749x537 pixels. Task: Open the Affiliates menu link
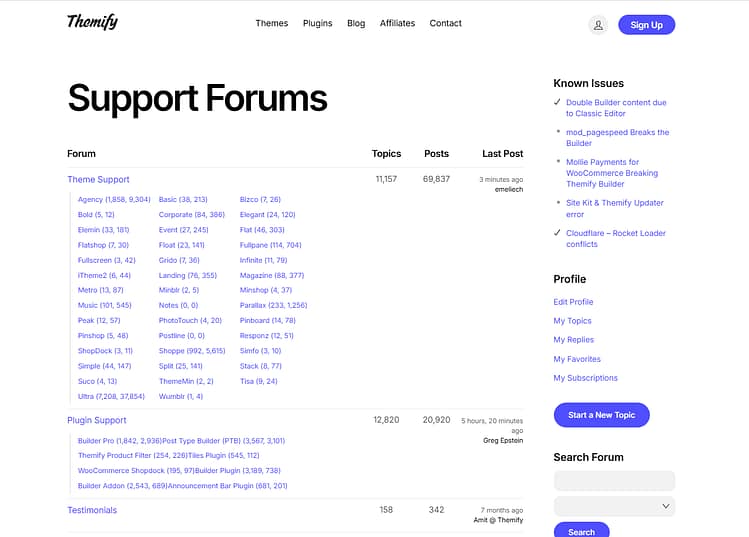397,23
